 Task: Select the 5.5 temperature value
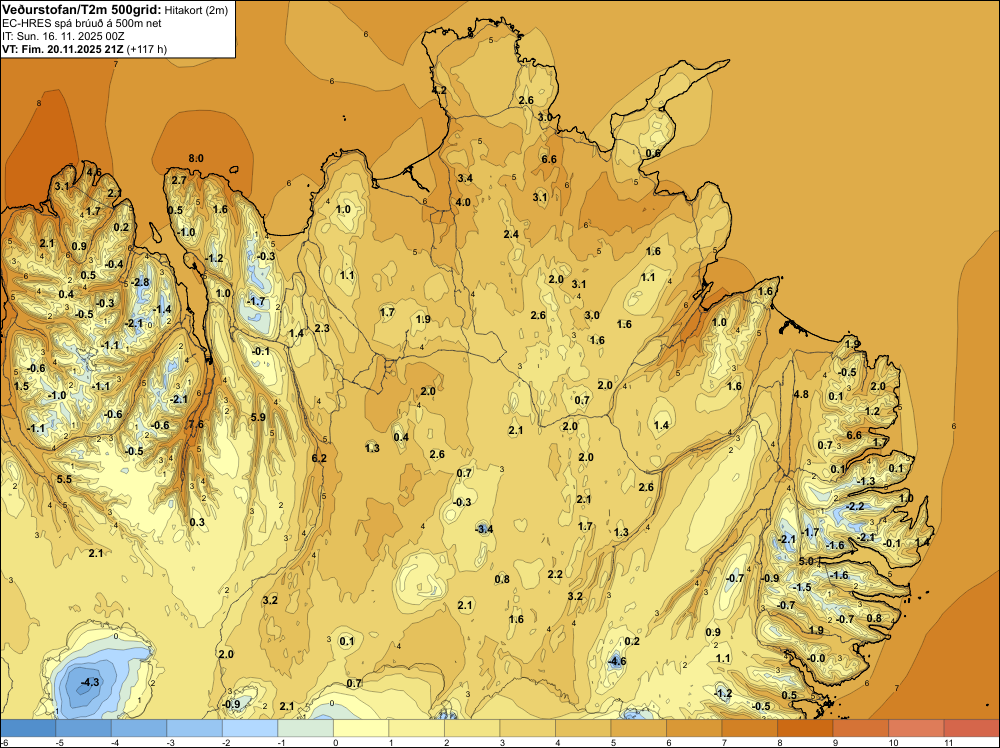coord(64,479)
